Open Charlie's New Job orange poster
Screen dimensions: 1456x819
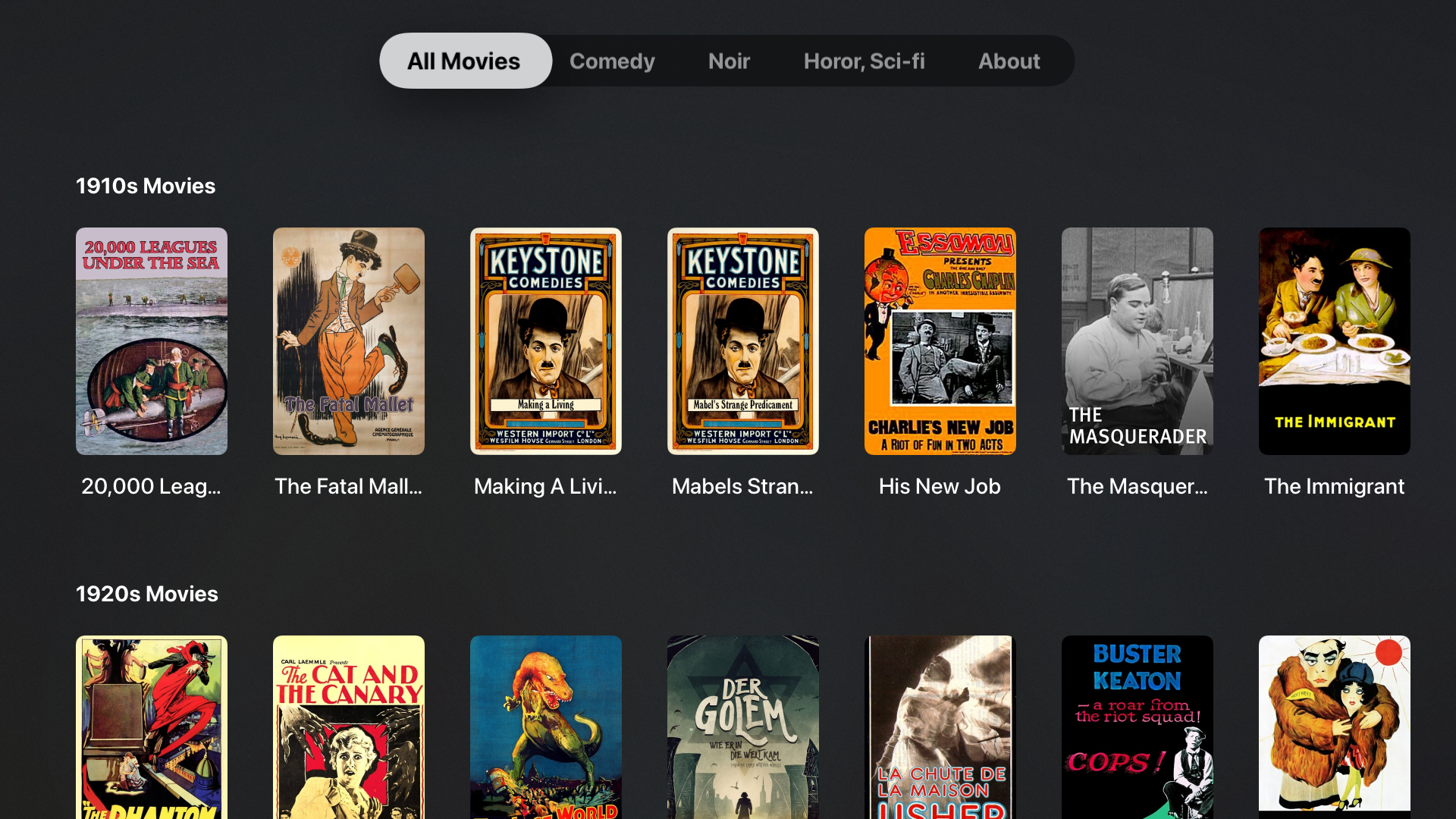(x=940, y=341)
